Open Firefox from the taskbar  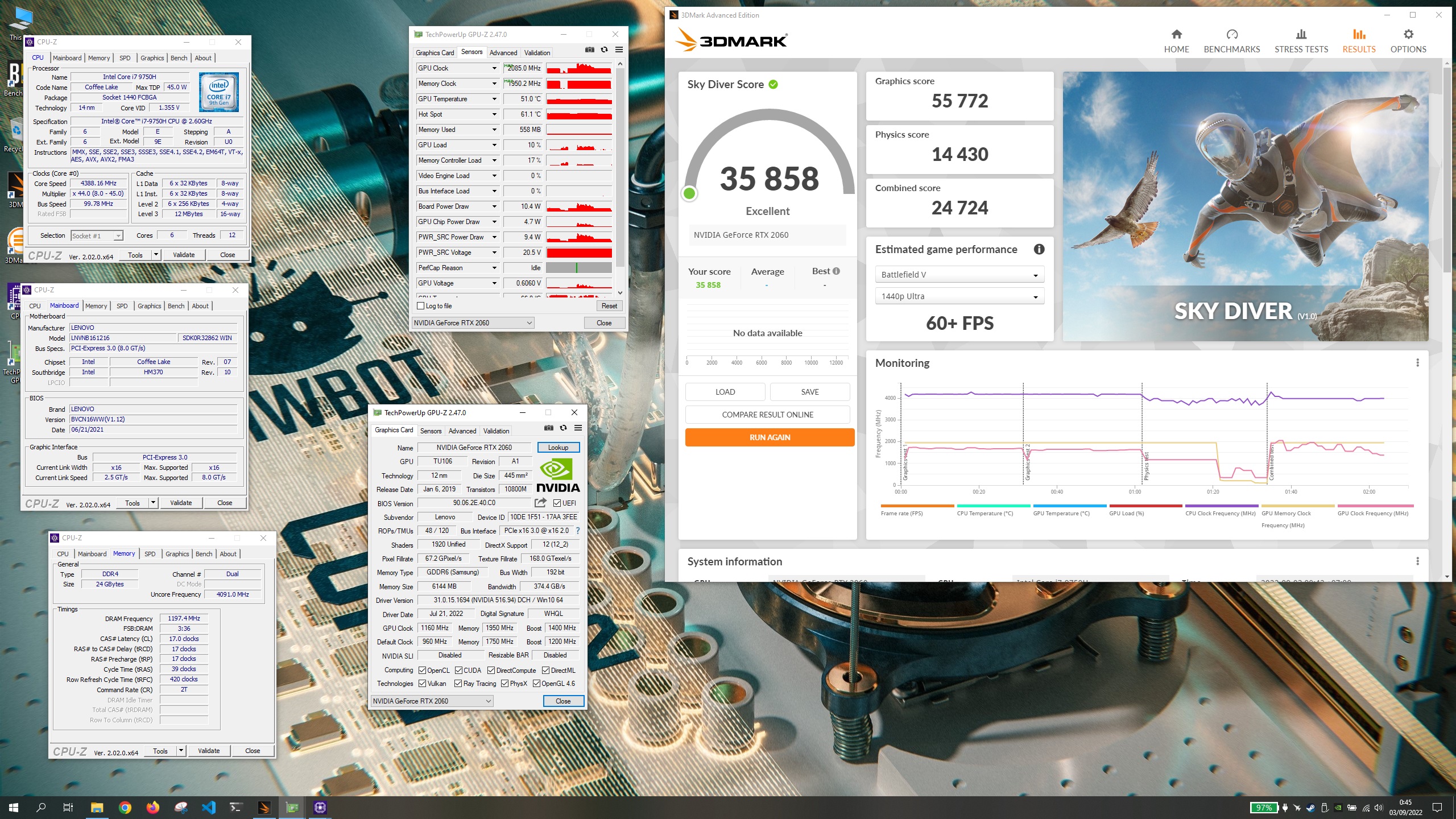pos(153,808)
